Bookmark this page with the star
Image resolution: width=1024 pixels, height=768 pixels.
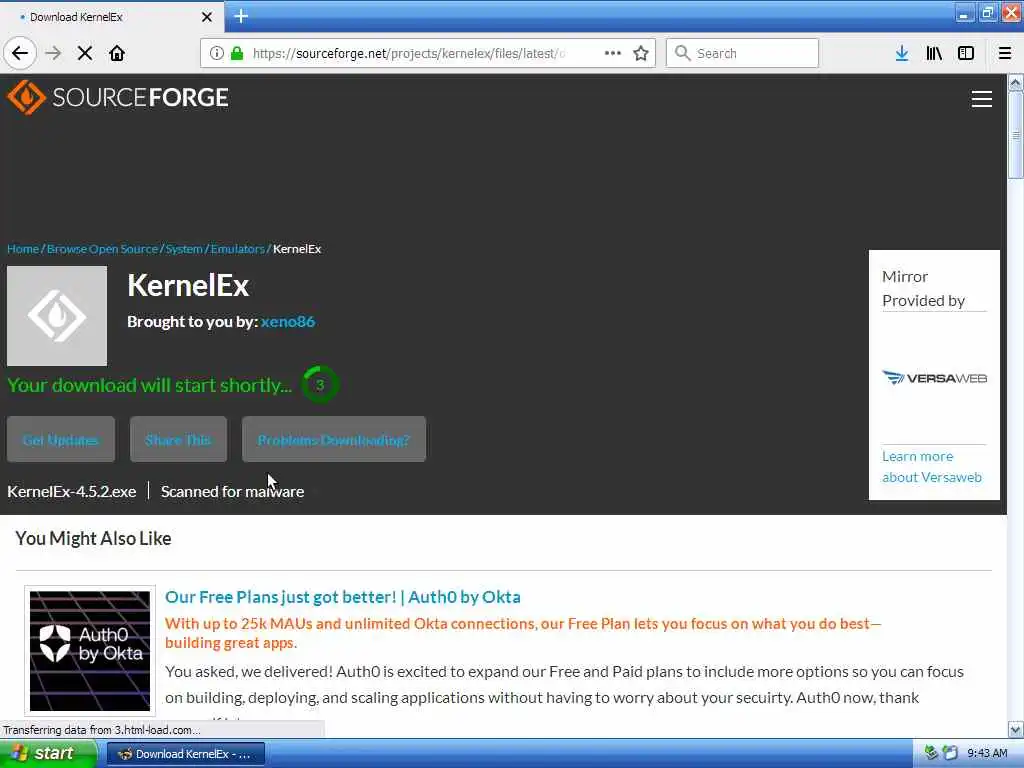point(641,53)
